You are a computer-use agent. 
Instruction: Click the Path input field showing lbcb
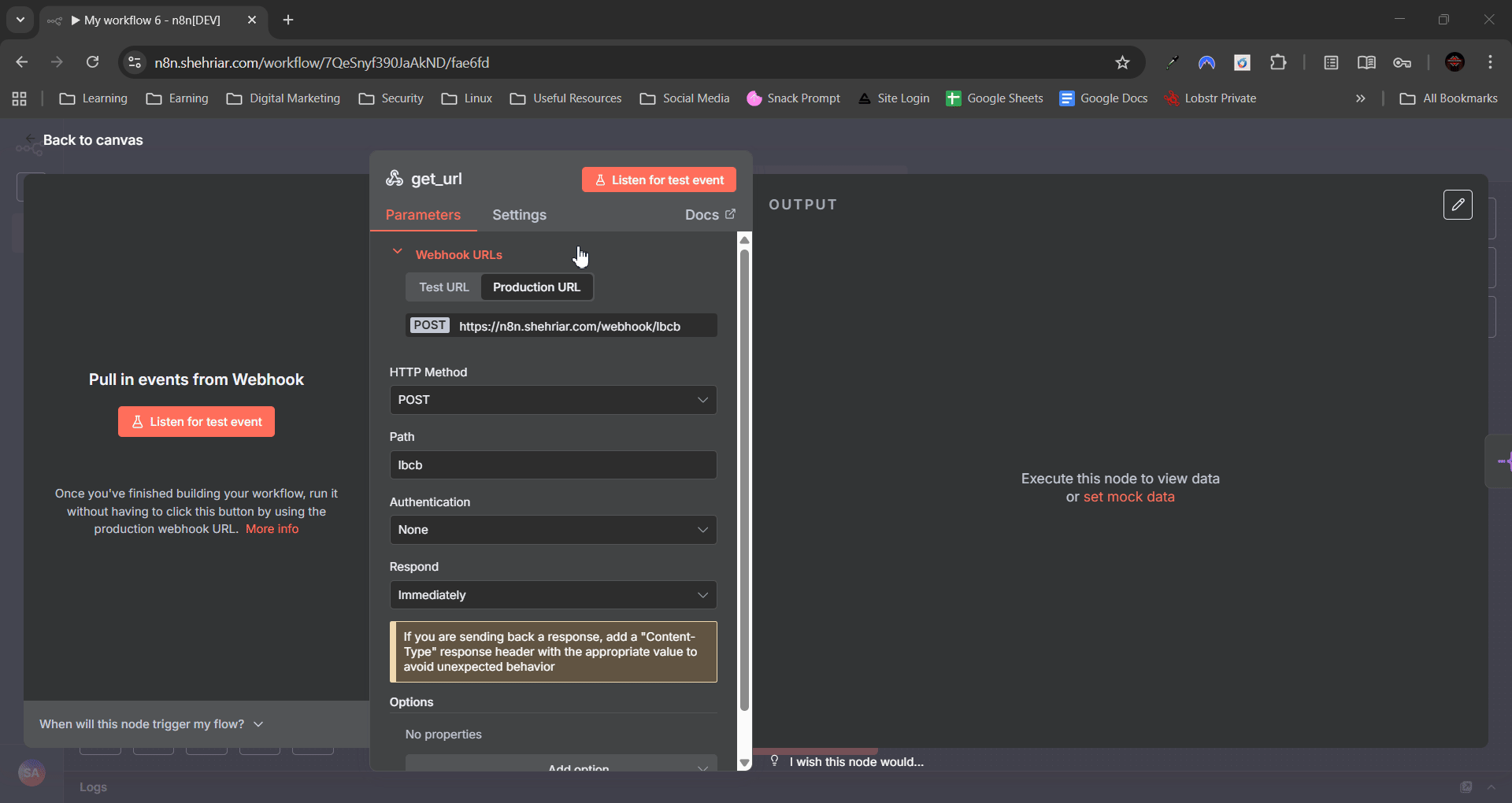click(553, 465)
